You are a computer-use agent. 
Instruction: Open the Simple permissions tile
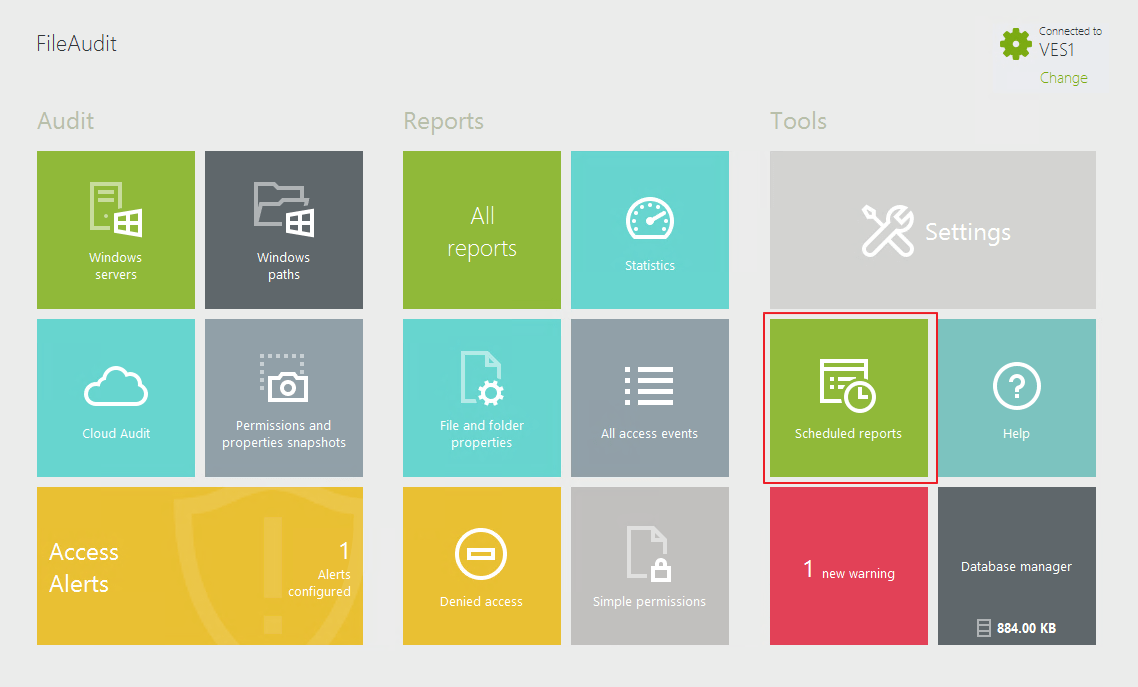(650, 566)
